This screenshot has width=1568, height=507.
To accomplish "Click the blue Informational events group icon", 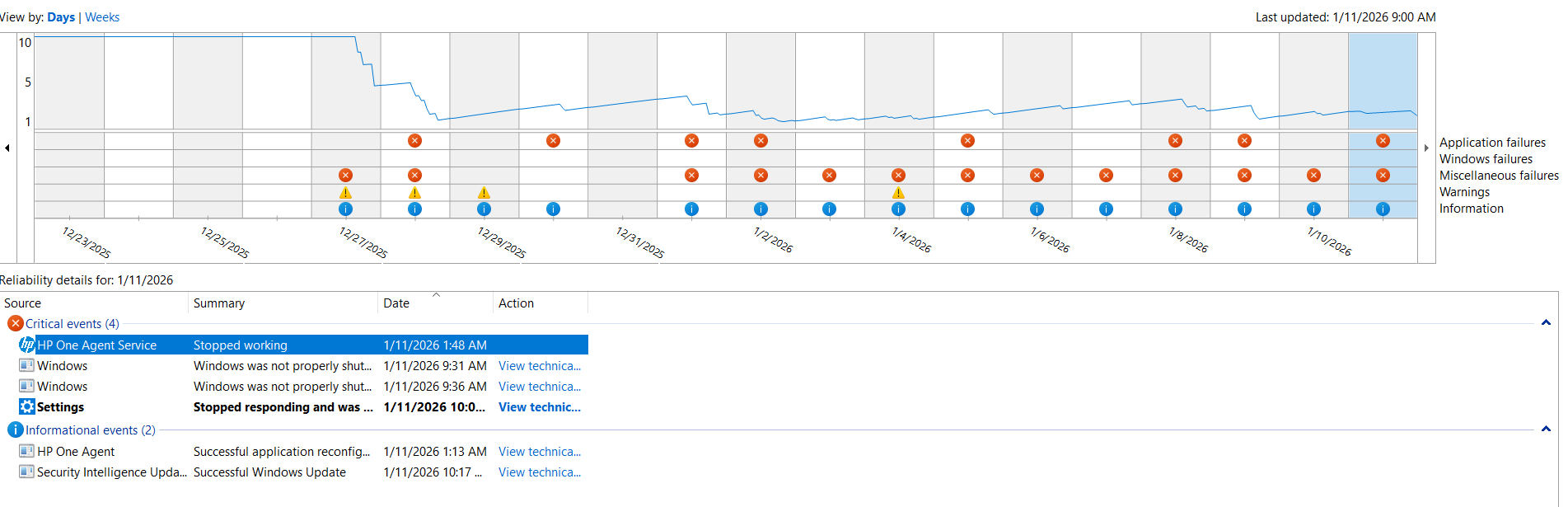I will 15,430.
